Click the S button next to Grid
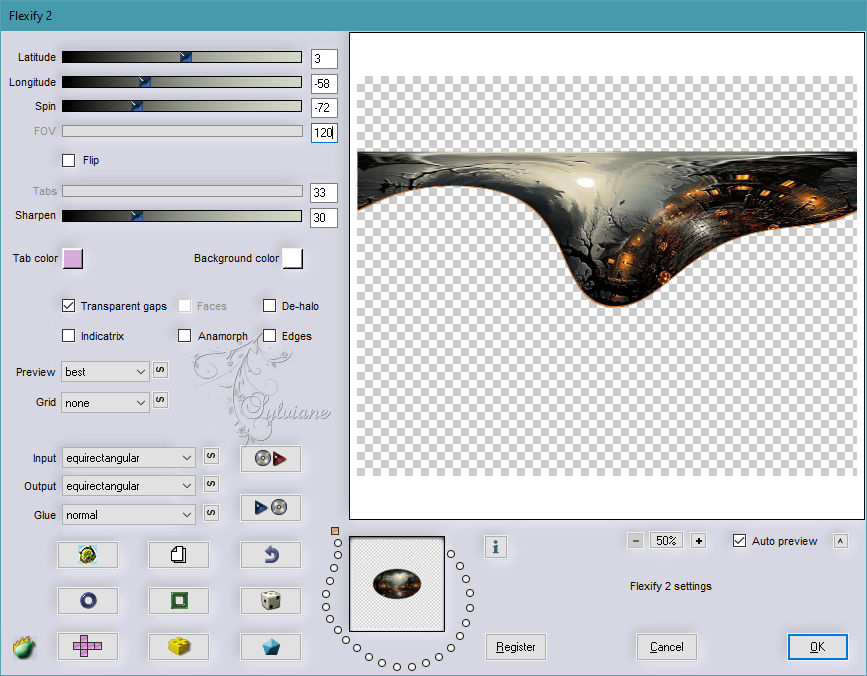The width and height of the screenshot is (867, 676). click(x=160, y=400)
